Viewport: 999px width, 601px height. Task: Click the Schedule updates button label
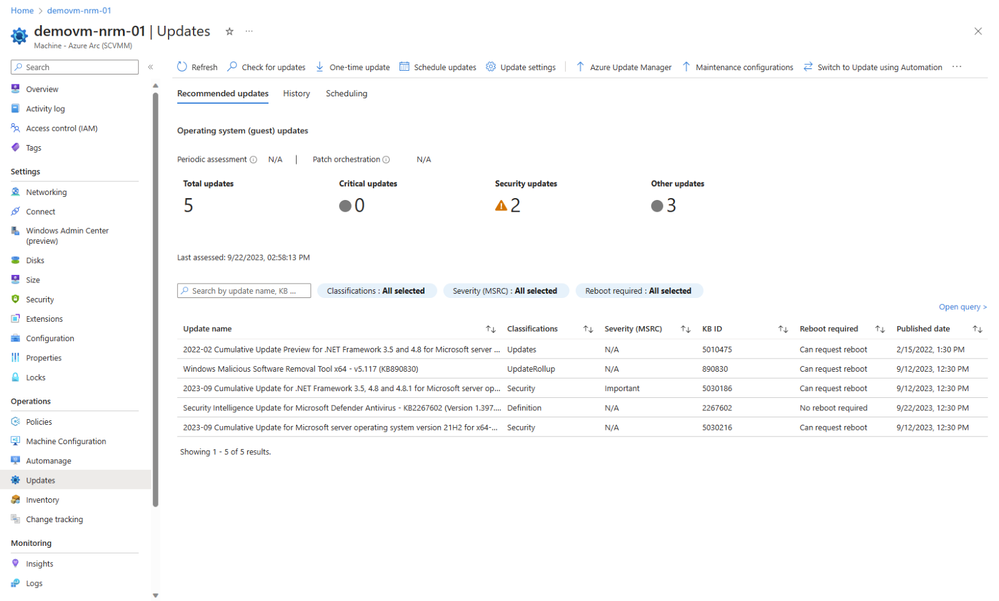pyautogui.click(x=445, y=67)
